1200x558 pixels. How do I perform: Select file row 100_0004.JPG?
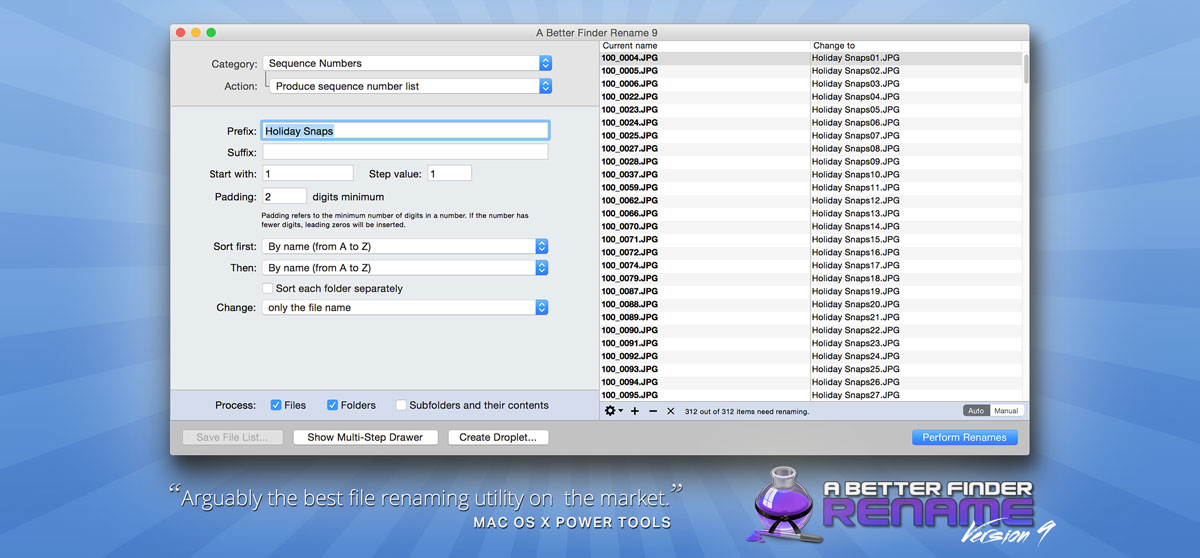pos(811,58)
